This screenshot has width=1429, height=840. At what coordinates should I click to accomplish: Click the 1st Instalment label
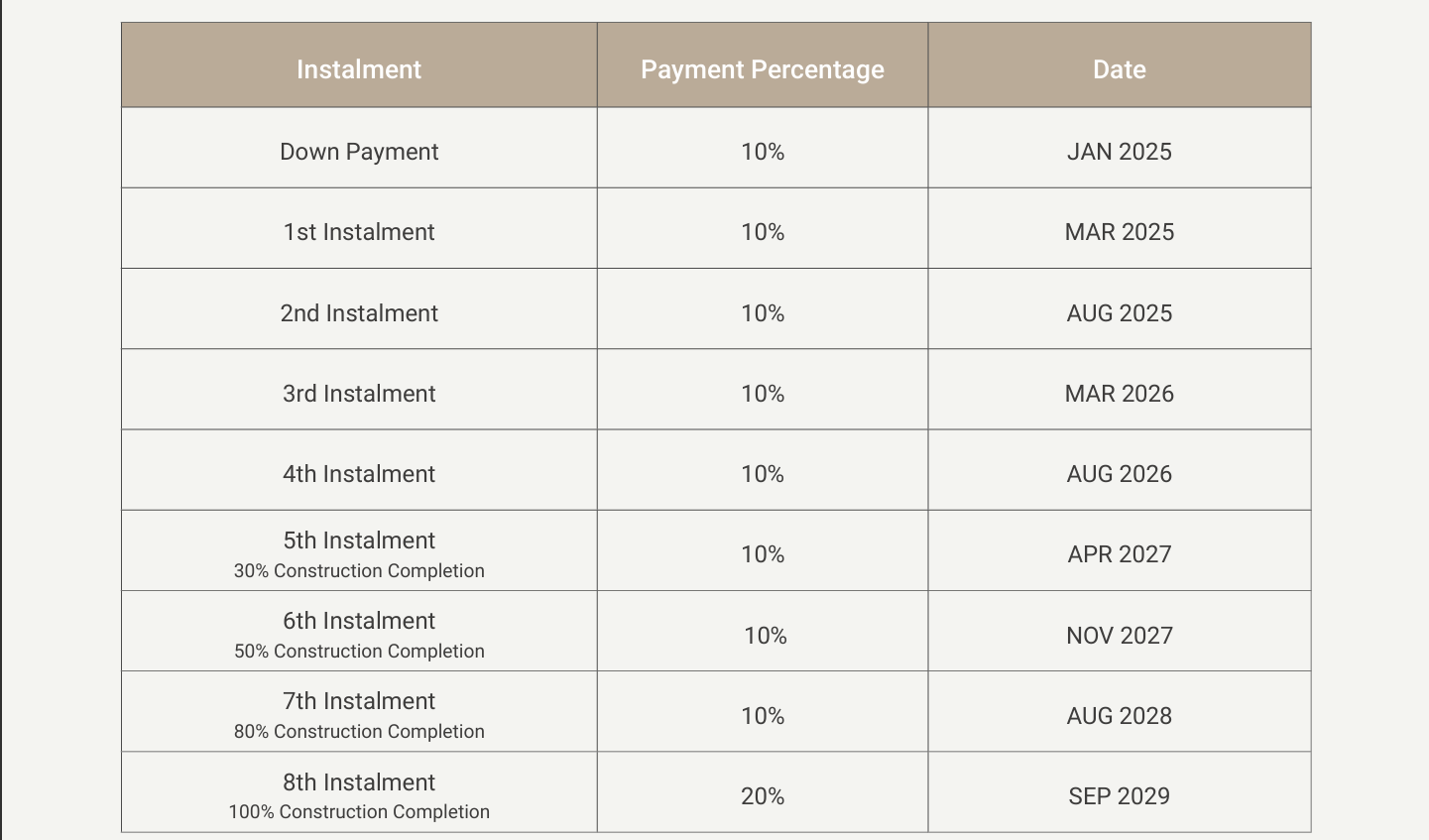tap(359, 232)
